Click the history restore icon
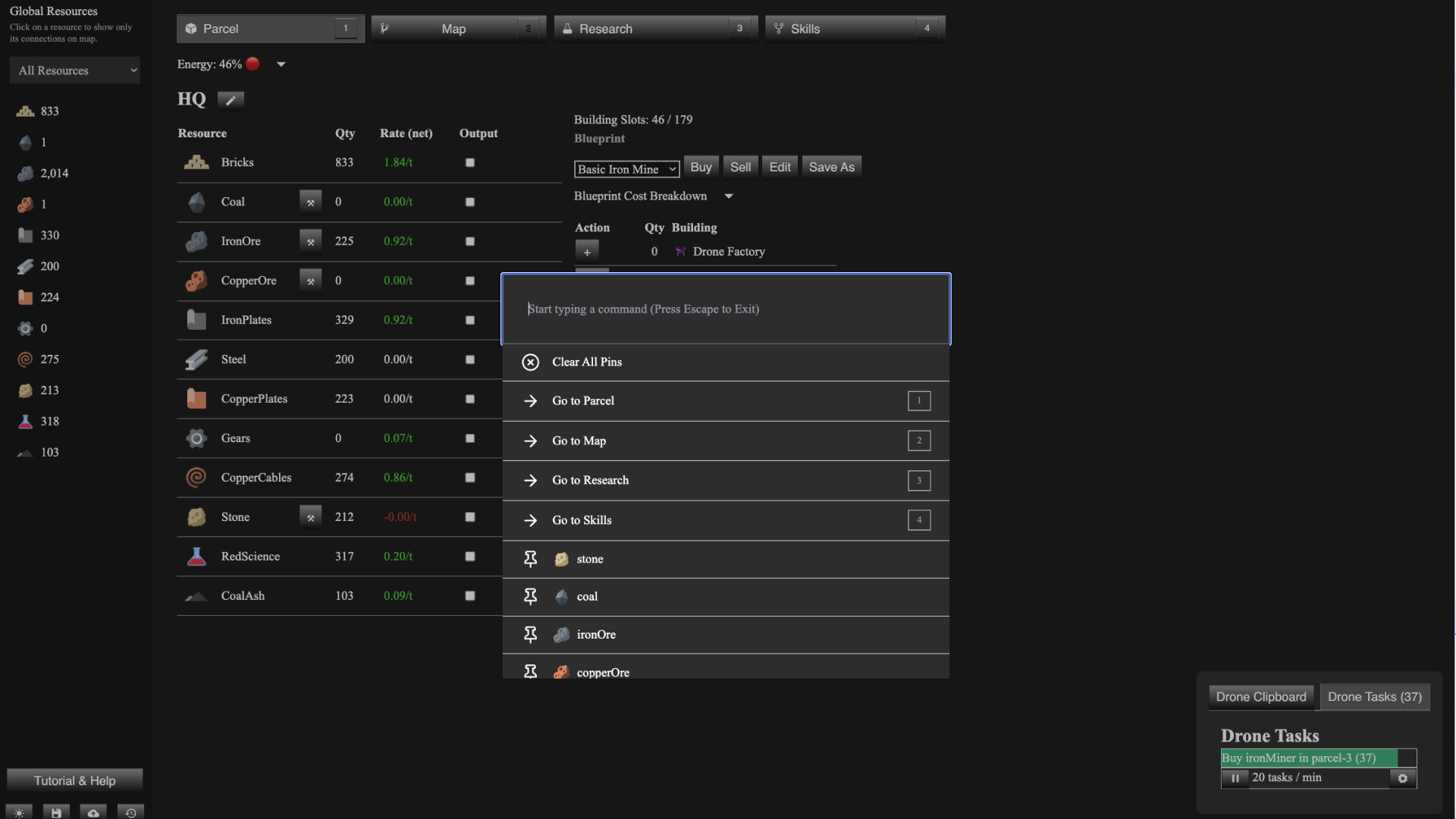Viewport: 1456px width, 819px height. pyautogui.click(x=130, y=812)
